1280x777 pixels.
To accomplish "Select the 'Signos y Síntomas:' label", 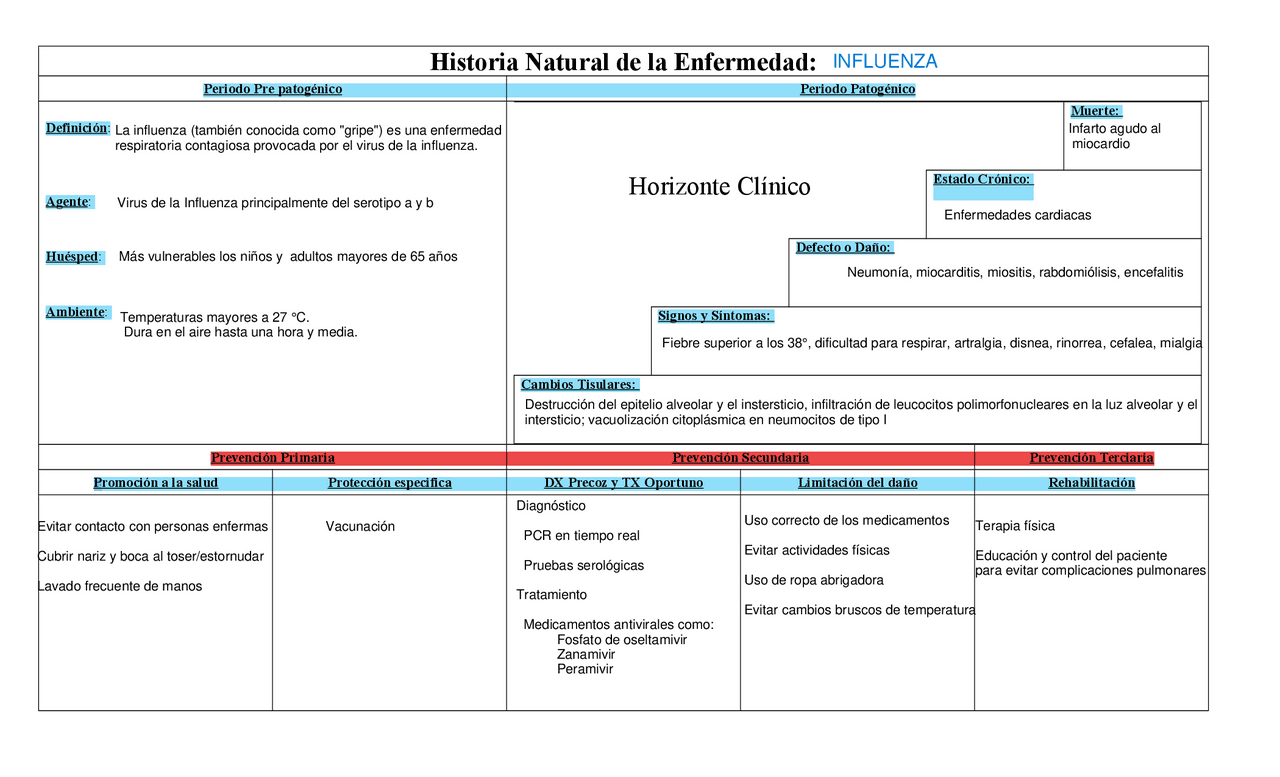I will point(715,316).
